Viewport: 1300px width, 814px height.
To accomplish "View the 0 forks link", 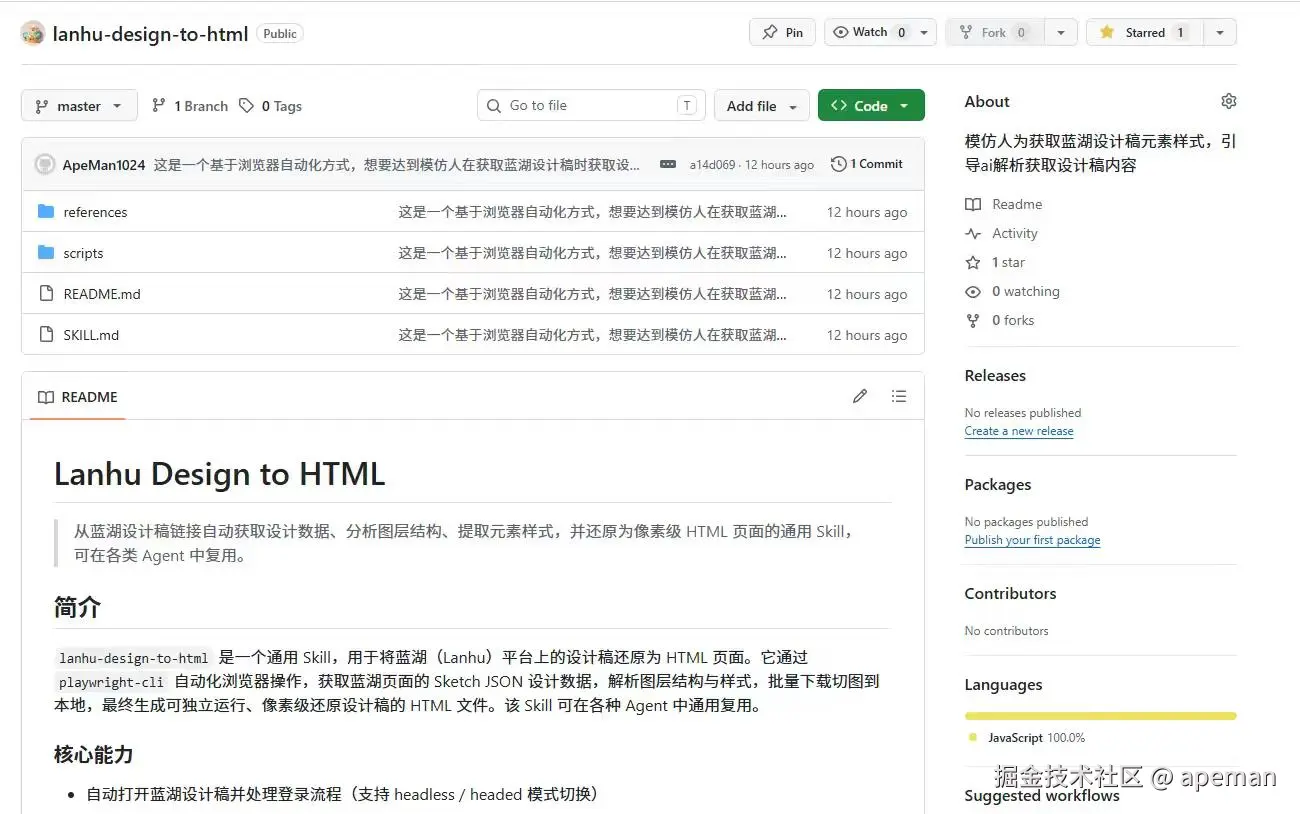I will point(1000,320).
